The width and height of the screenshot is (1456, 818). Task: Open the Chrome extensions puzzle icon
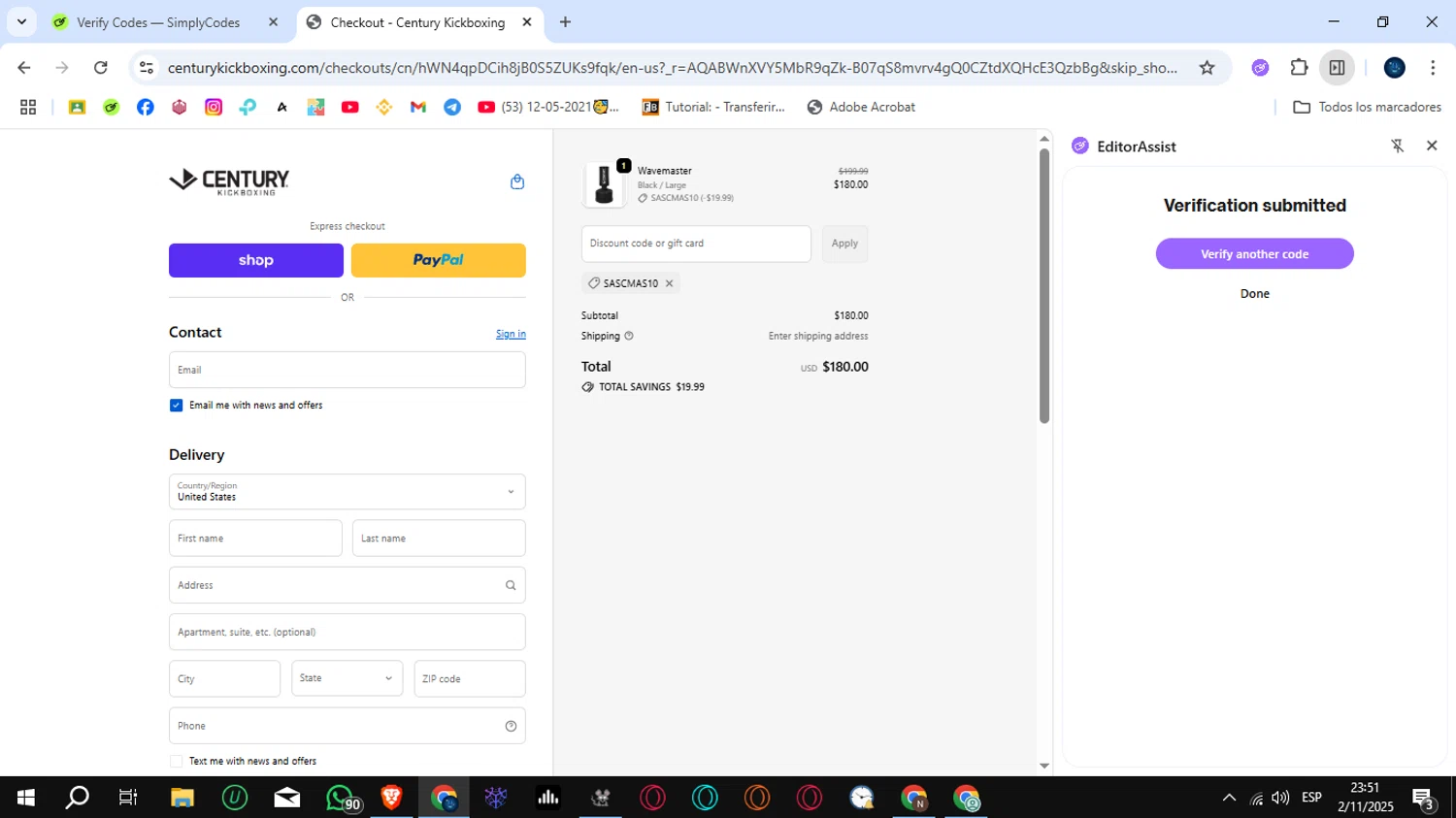(x=1299, y=68)
